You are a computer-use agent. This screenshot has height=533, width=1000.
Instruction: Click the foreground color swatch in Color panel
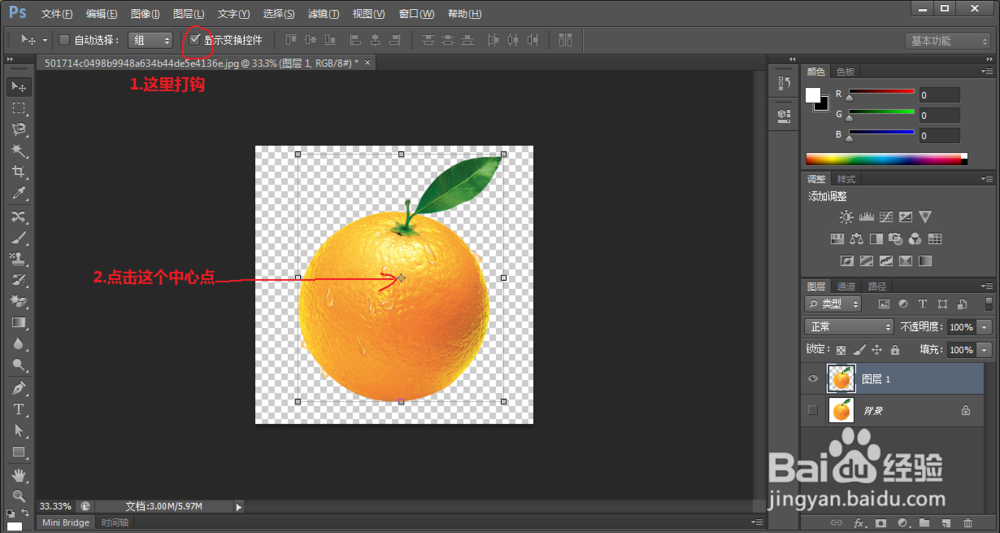pos(812,96)
